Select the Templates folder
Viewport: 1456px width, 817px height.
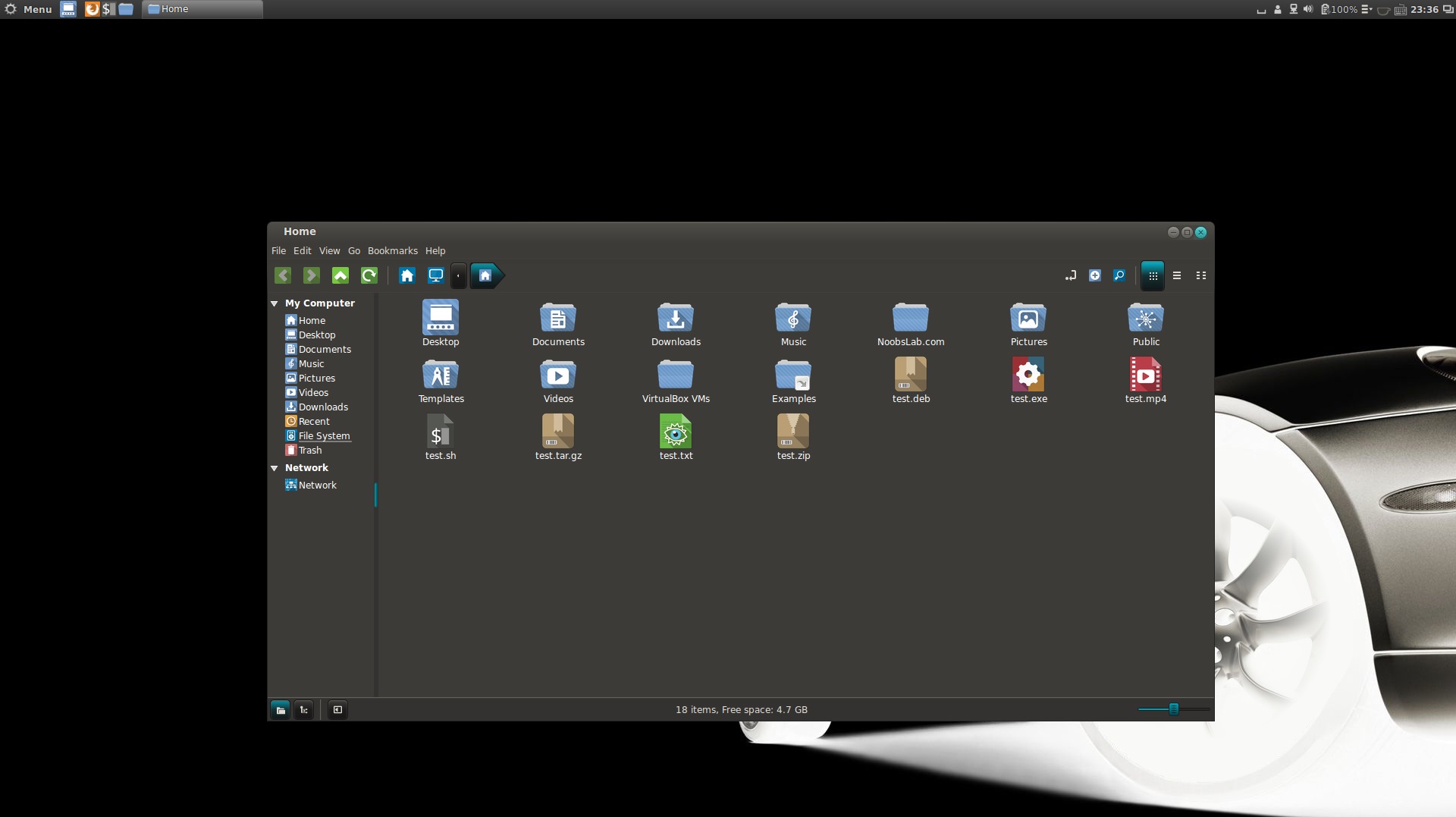click(x=441, y=375)
